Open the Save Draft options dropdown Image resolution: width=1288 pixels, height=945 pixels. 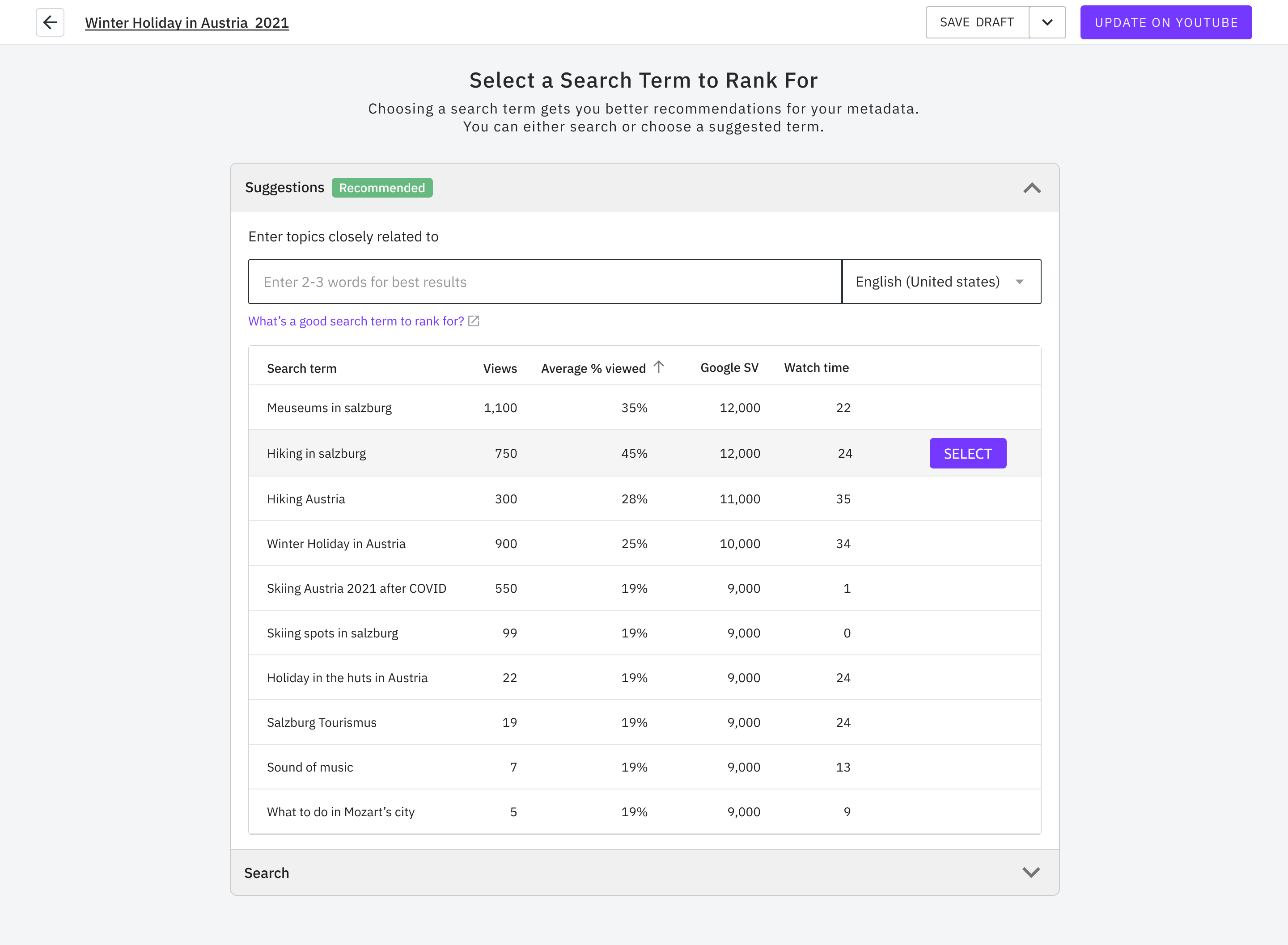(1046, 22)
